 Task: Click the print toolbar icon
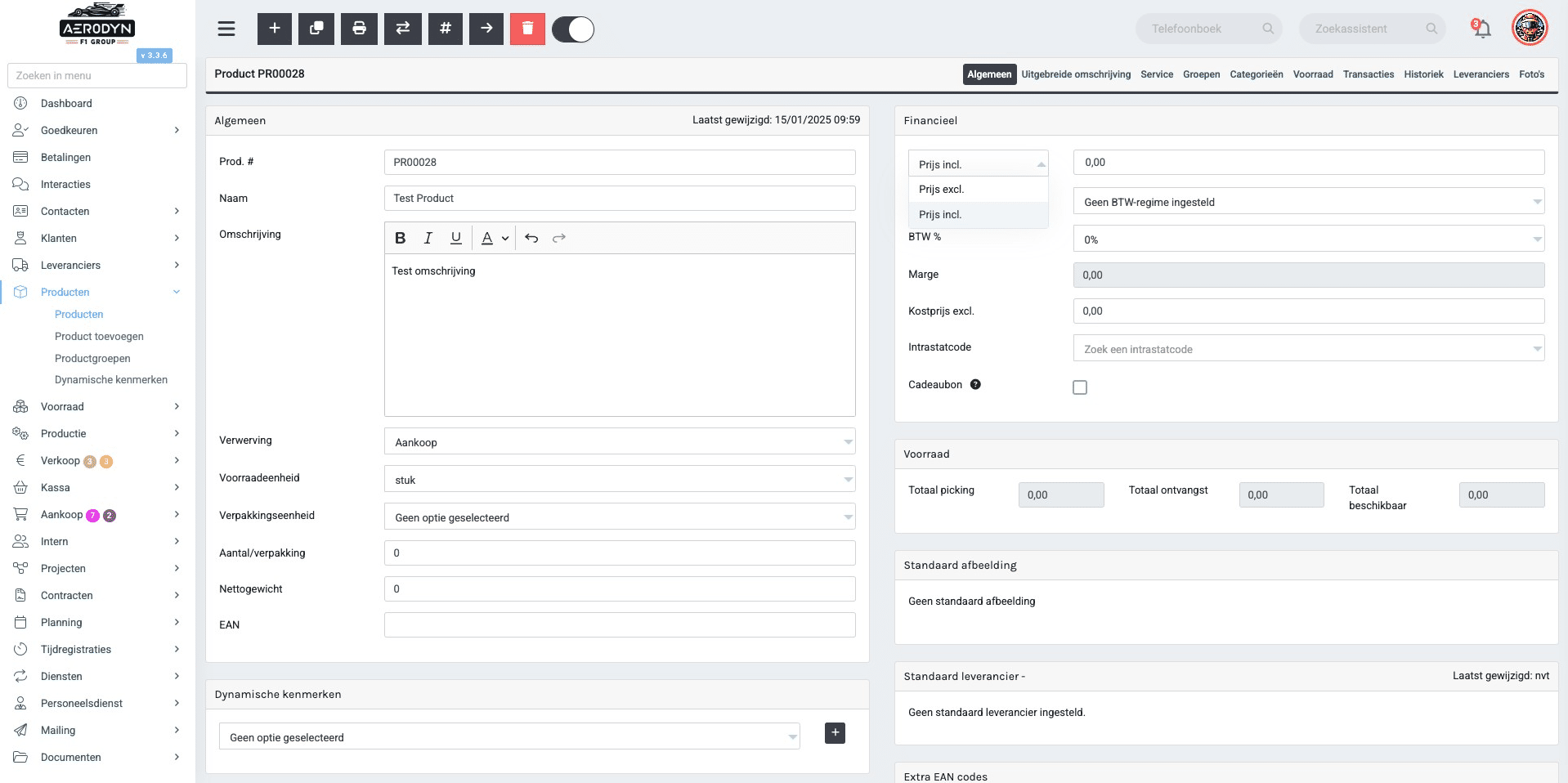point(359,29)
